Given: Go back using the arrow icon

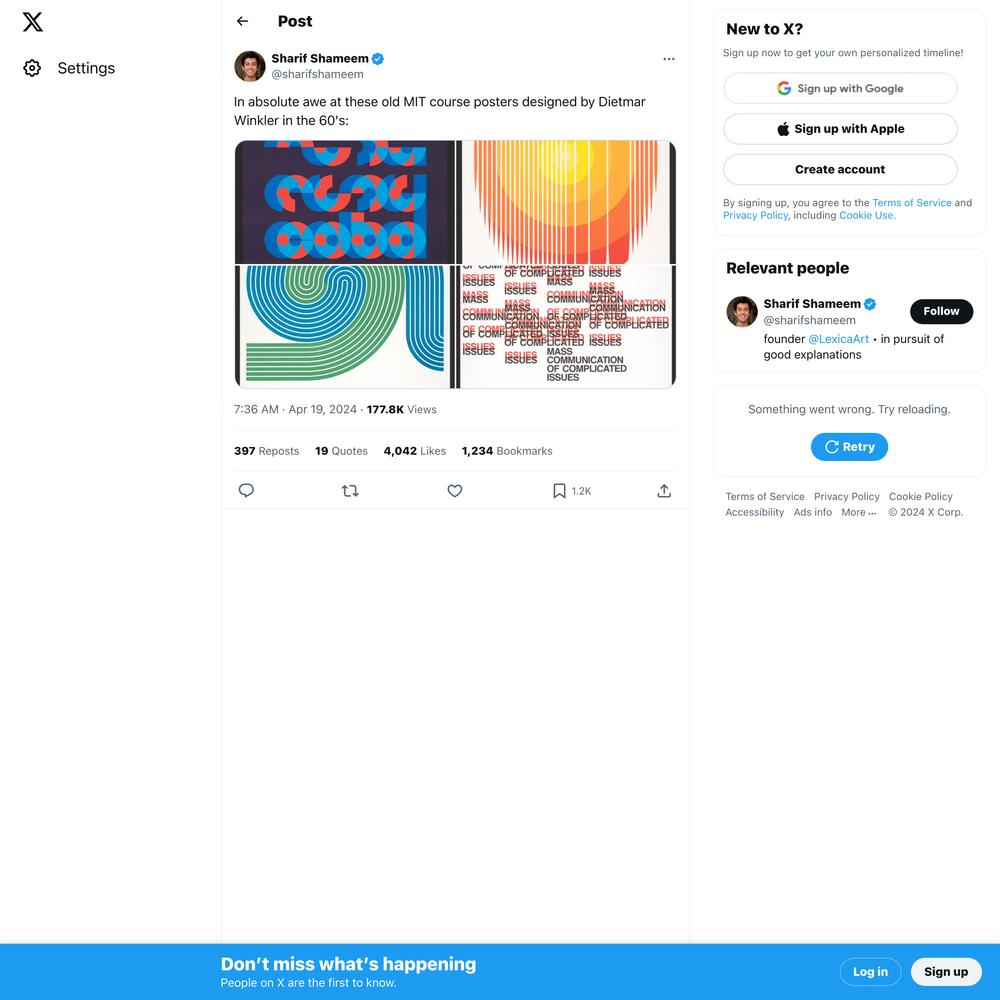Looking at the screenshot, I should [x=242, y=21].
